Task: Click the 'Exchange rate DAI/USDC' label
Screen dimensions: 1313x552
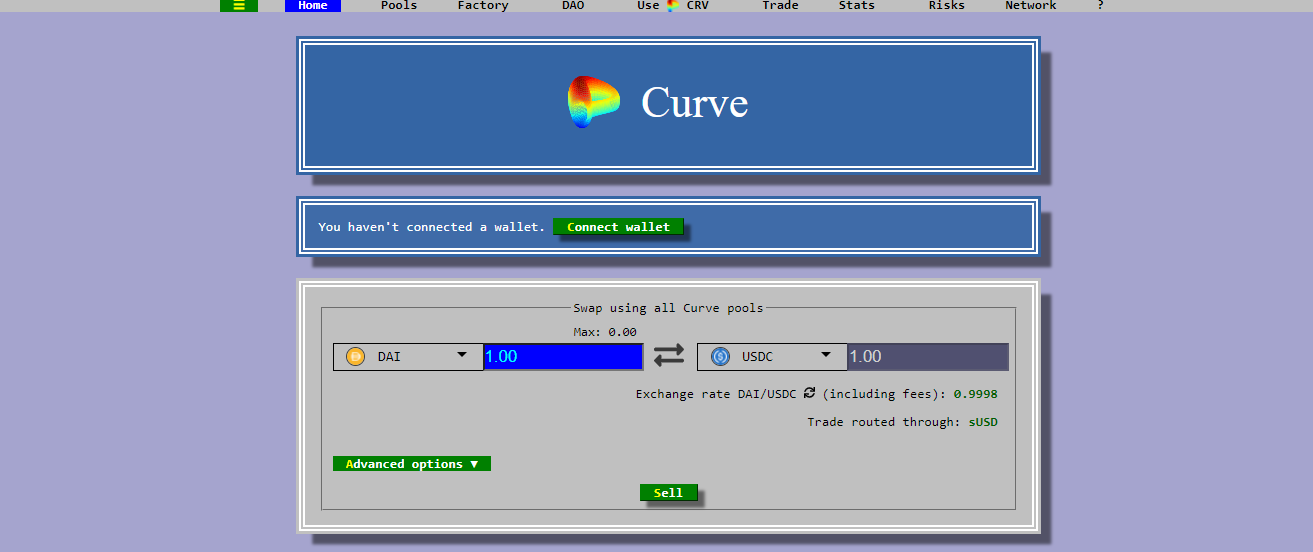Action: 716,394
